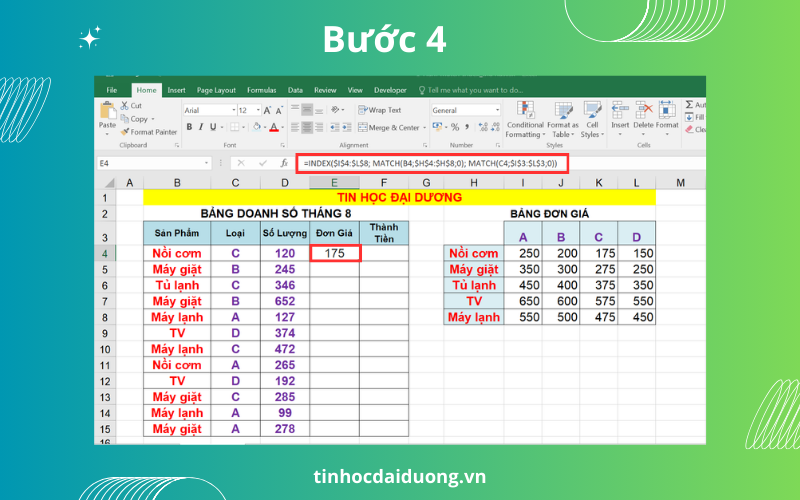Increase font size with large A
The height and width of the screenshot is (500, 800).
[267, 110]
